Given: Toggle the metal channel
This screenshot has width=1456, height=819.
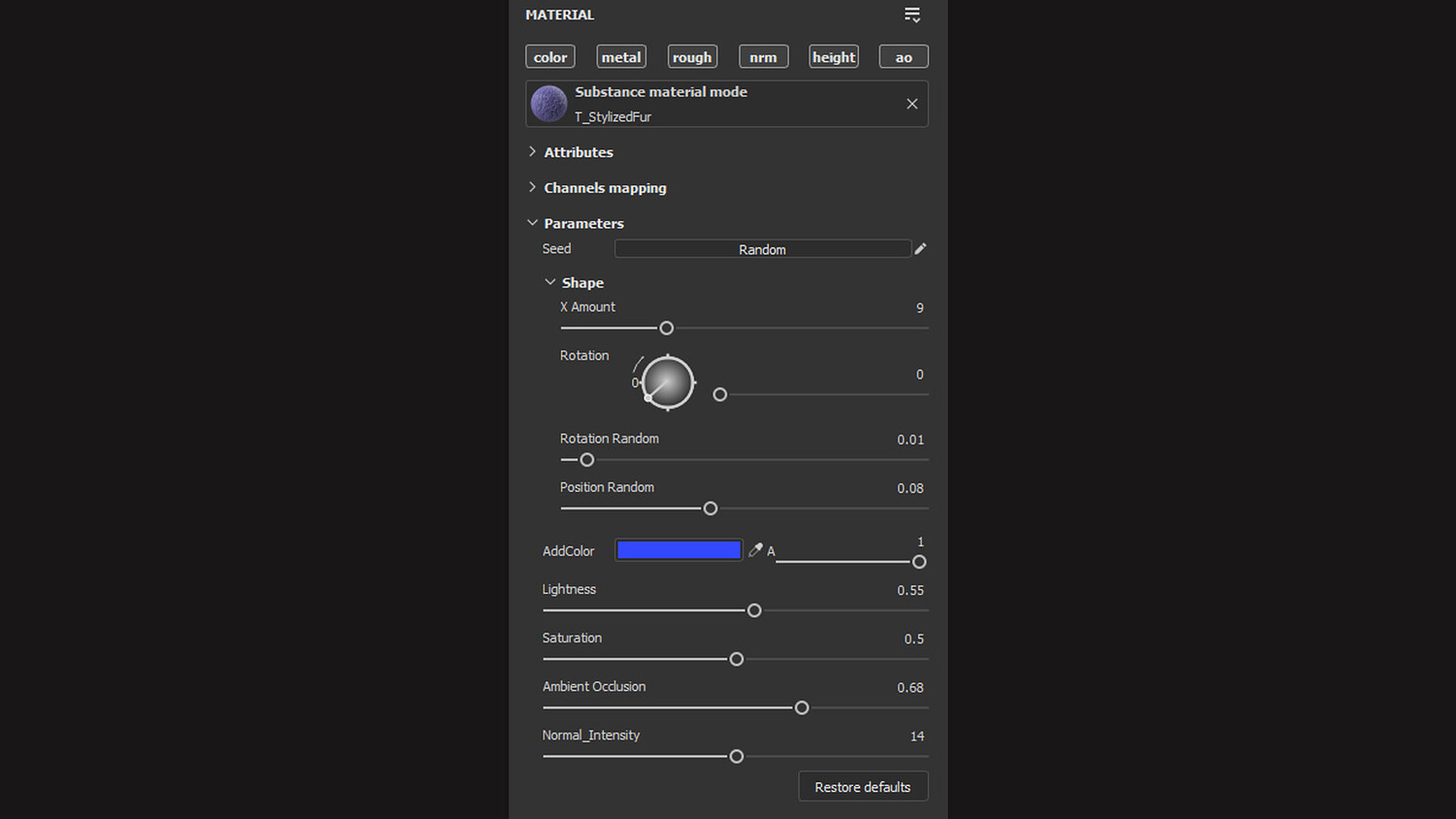Looking at the screenshot, I should 621,57.
